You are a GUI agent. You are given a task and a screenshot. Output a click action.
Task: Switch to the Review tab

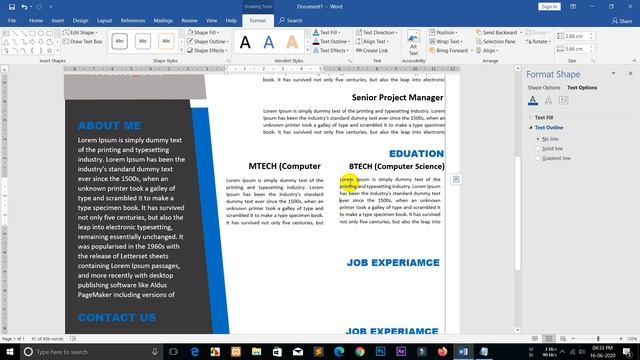(x=189, y=20)
